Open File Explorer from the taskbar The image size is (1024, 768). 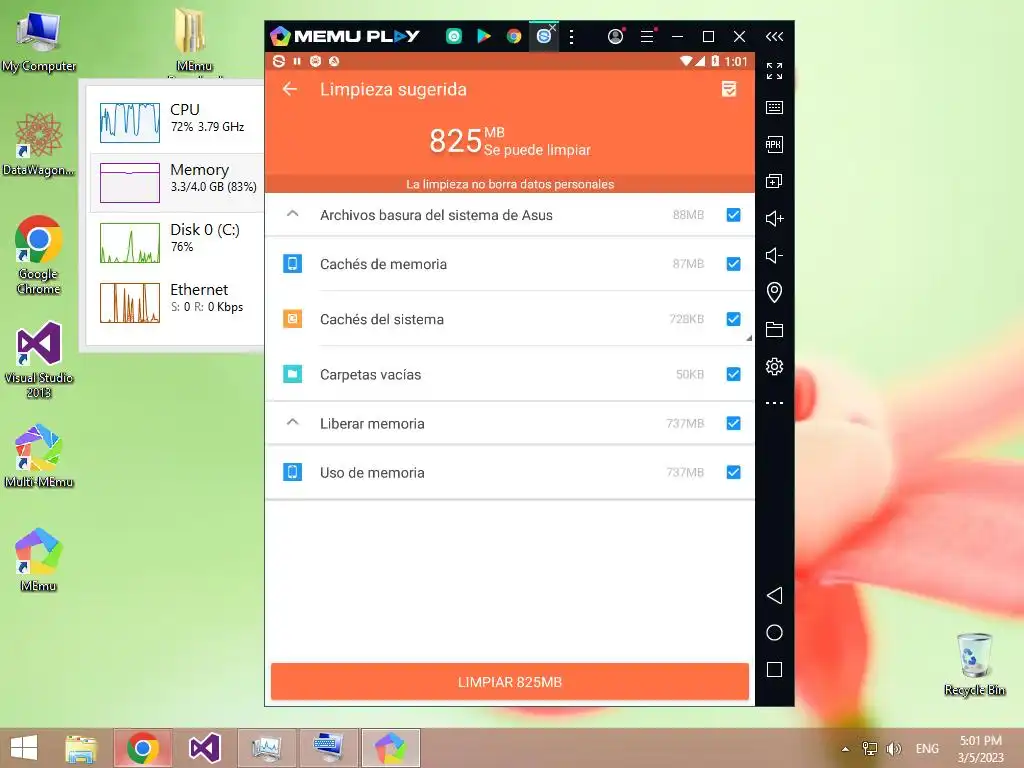point(82,748)
